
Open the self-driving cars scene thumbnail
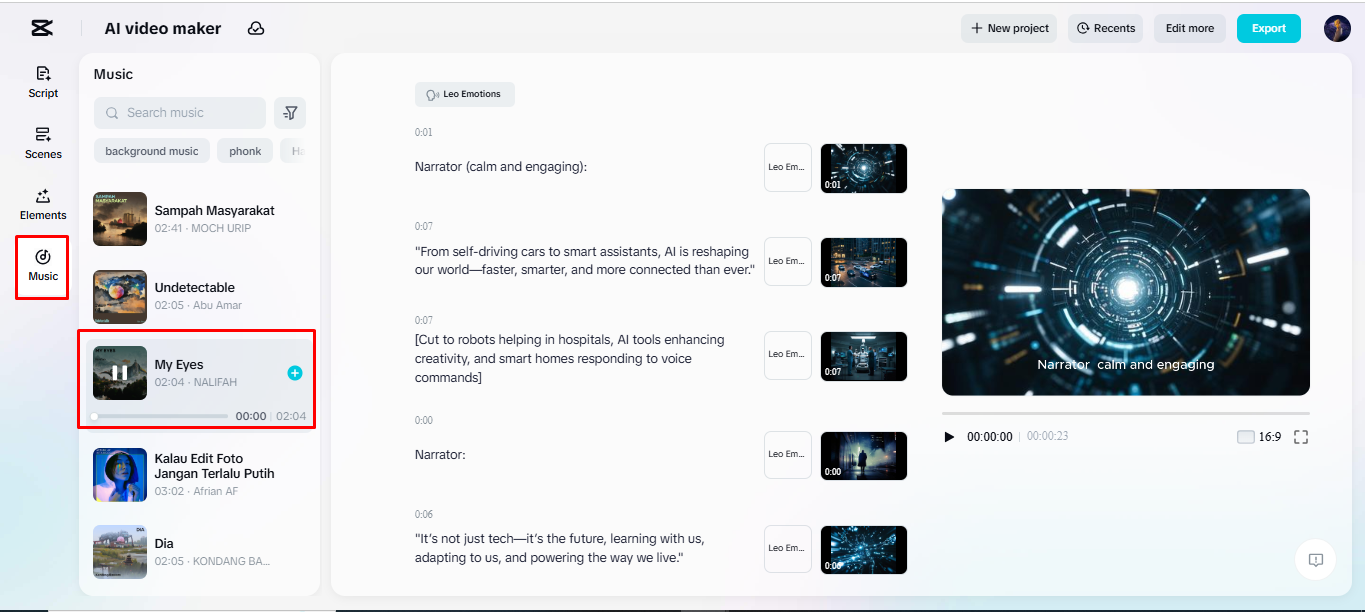(x=864, y=262)
